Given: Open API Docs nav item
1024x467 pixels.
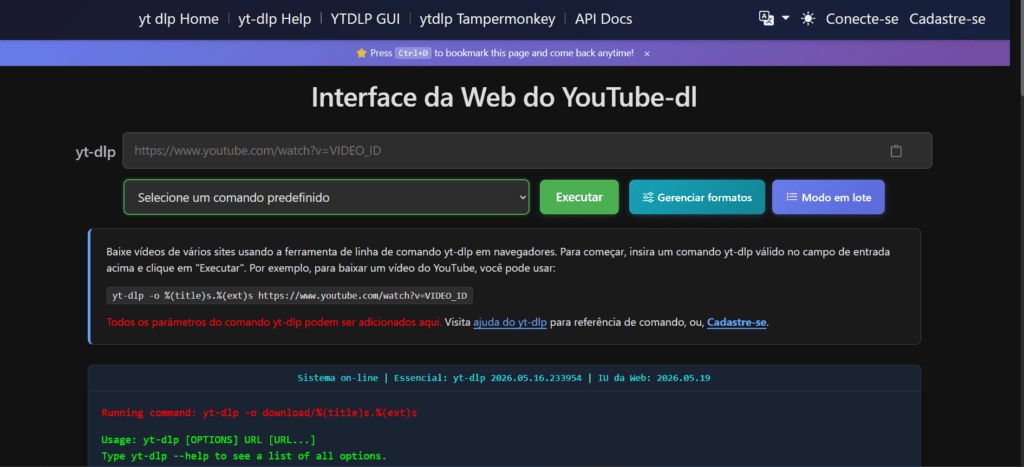Looking at the screenshot, I should coord(603,19).
